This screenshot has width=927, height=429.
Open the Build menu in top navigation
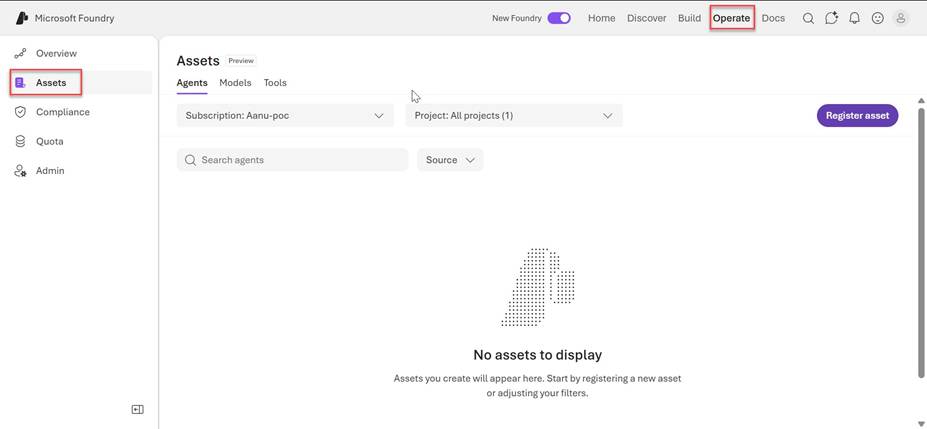pos(689,18)
